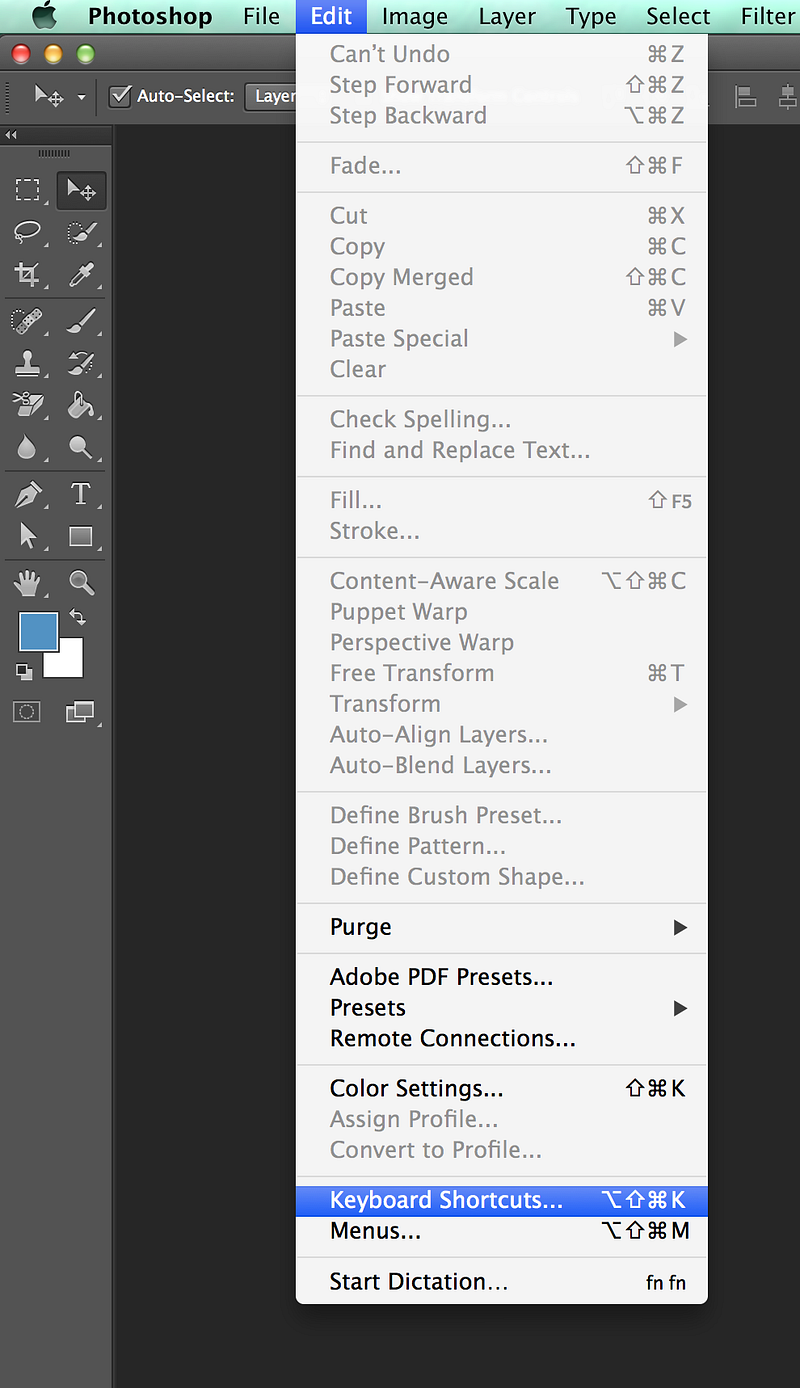Pick the Paint Bucket tool

pyautogui.click(x=81, y=404)
